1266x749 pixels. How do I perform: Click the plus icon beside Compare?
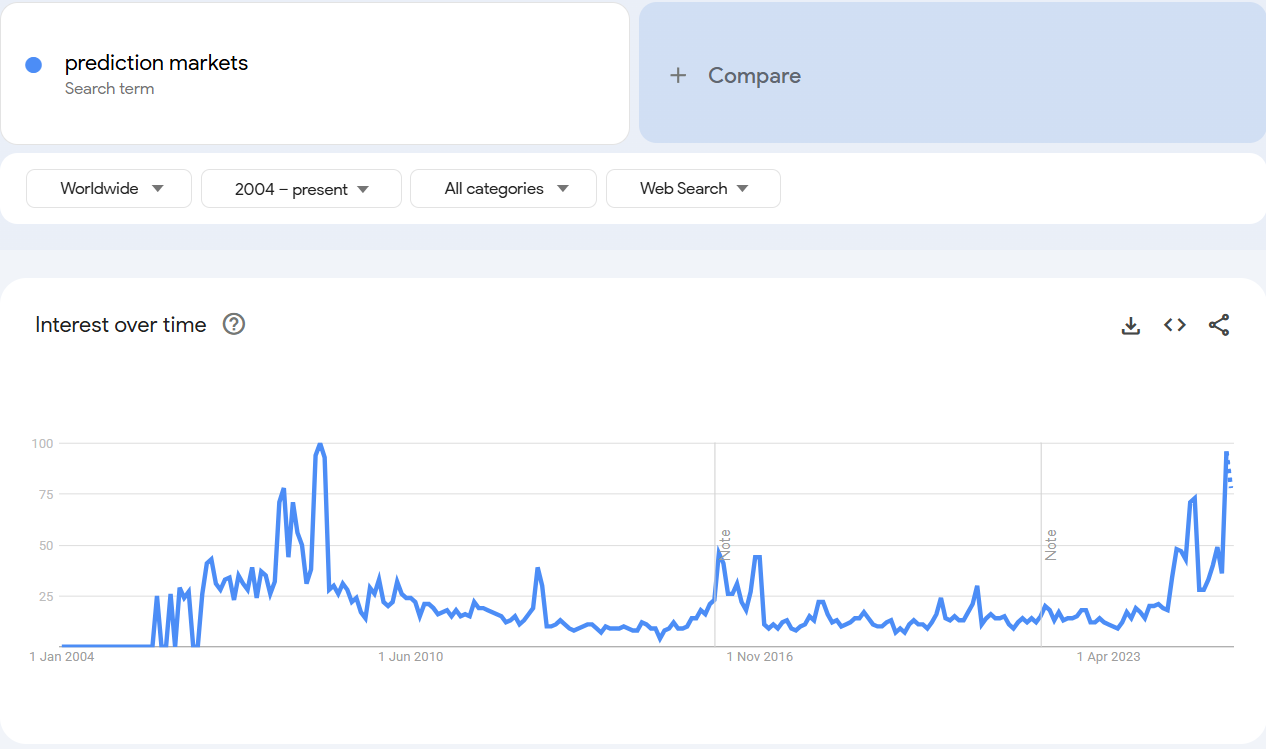pyautogui.click(x=678, y=76)
